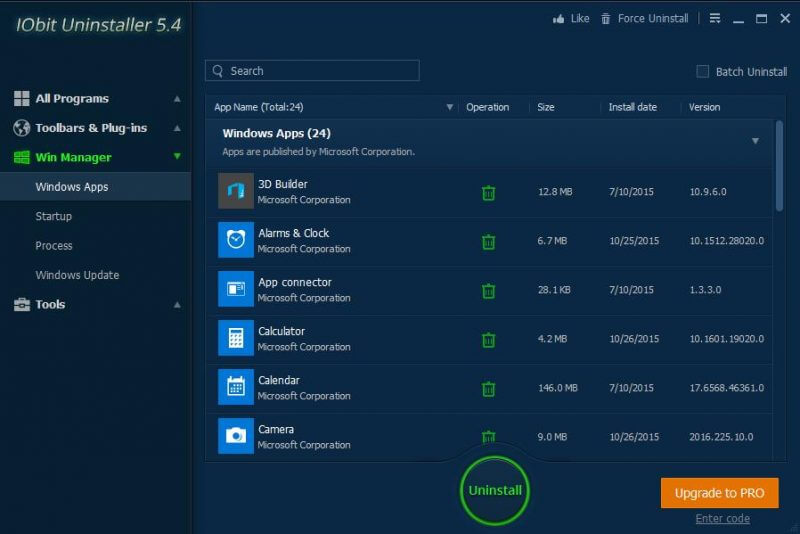Click the 146.0 MB size value

click(x=558, y=388)
